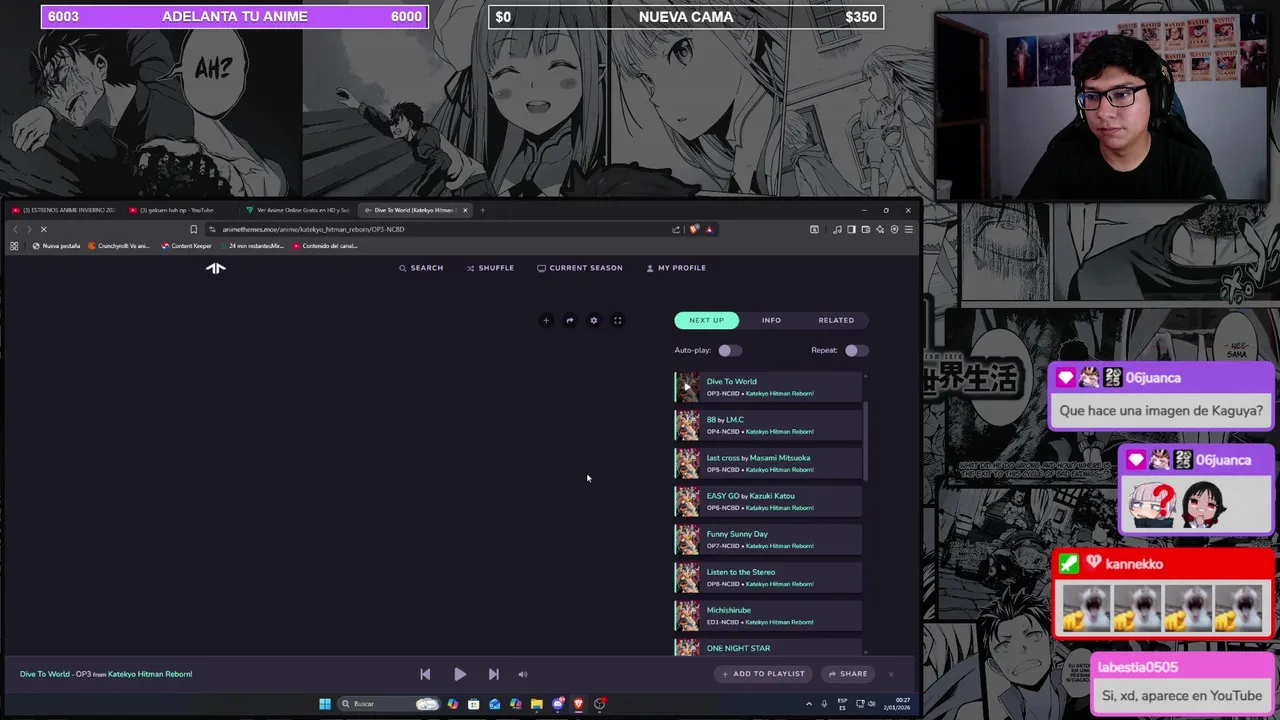This screenshot has height=720, width=1280.
Task: Open Discord from the taskbar
Action: 558,704
